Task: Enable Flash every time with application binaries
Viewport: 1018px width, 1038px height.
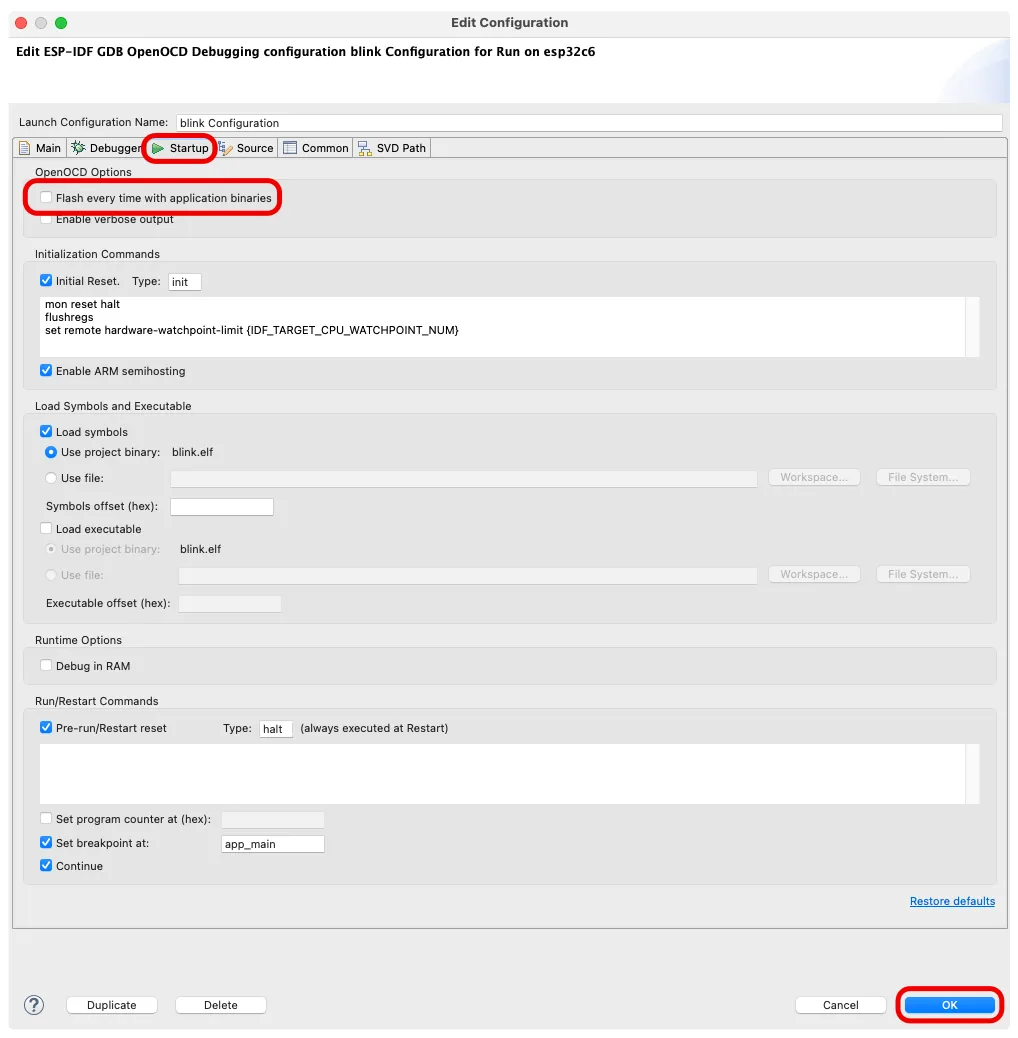Action: coord(46,198)
